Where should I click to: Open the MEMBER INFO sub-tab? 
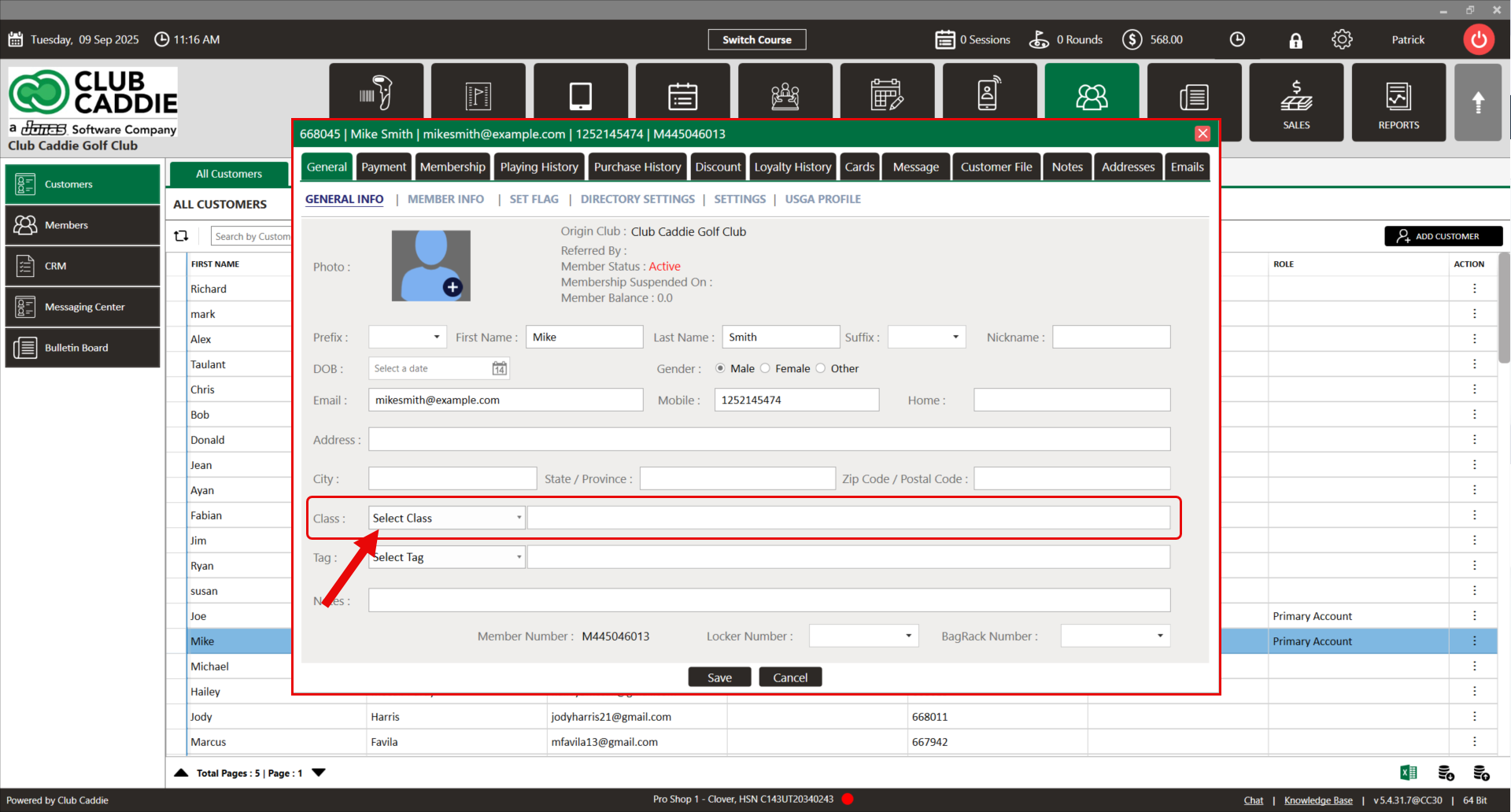pyautogui.click(x=445, y=199)
